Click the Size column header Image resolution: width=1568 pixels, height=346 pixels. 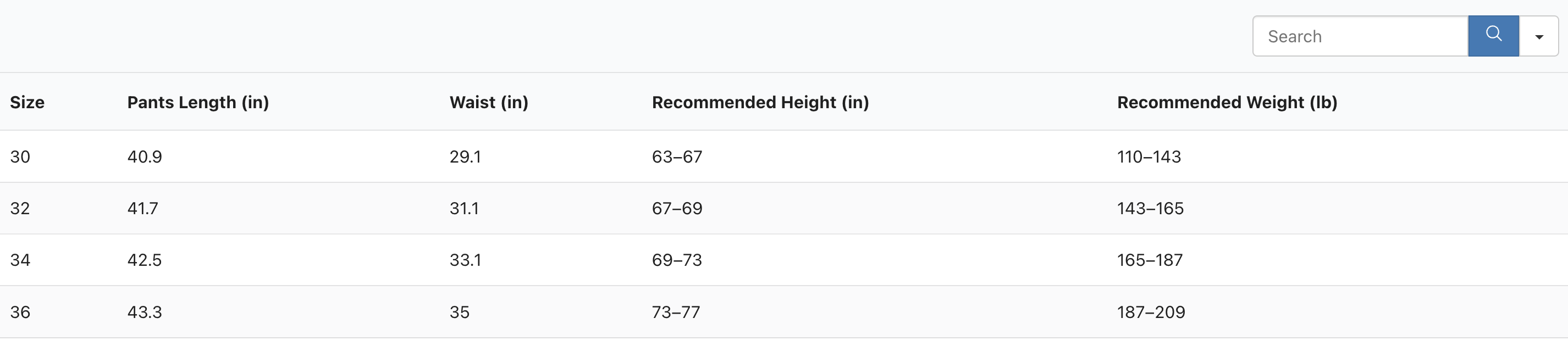[27, 102]
